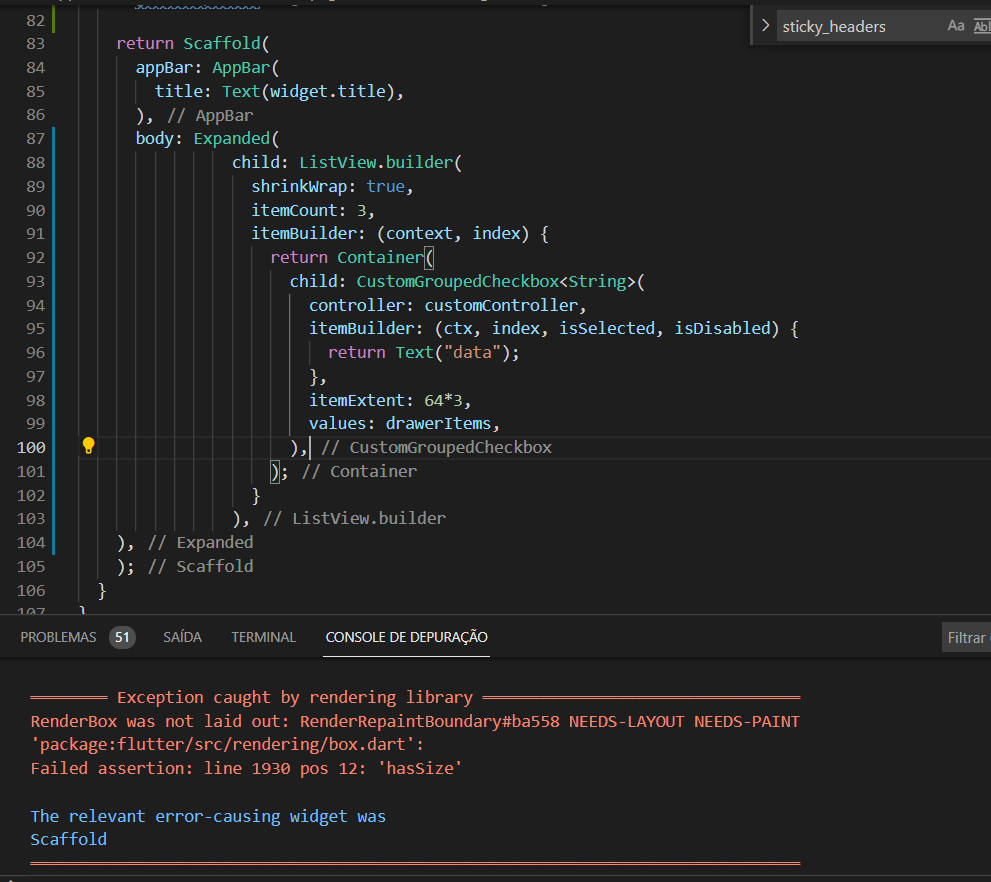Toggle whole word matching in the search widget
This screenshot has width=991, height=882.
[x=983, y=25]
